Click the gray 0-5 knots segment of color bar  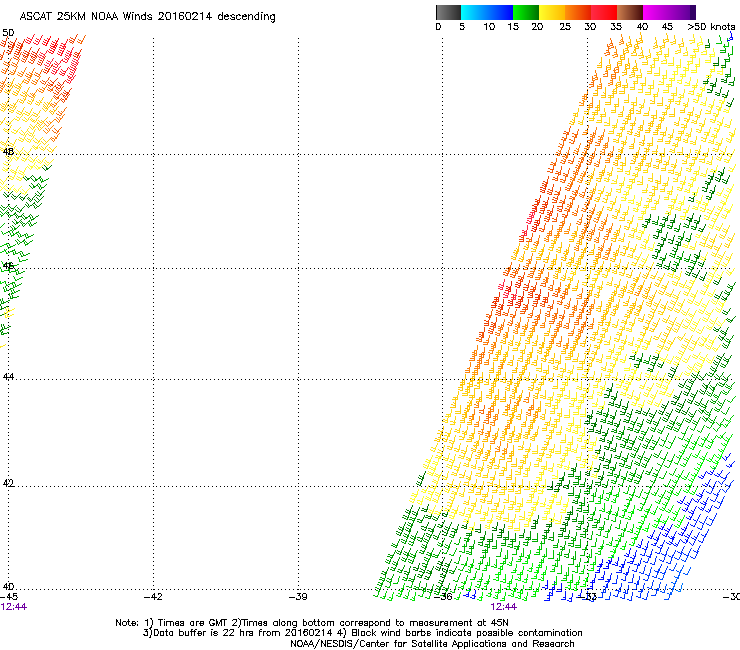(448, 12)
